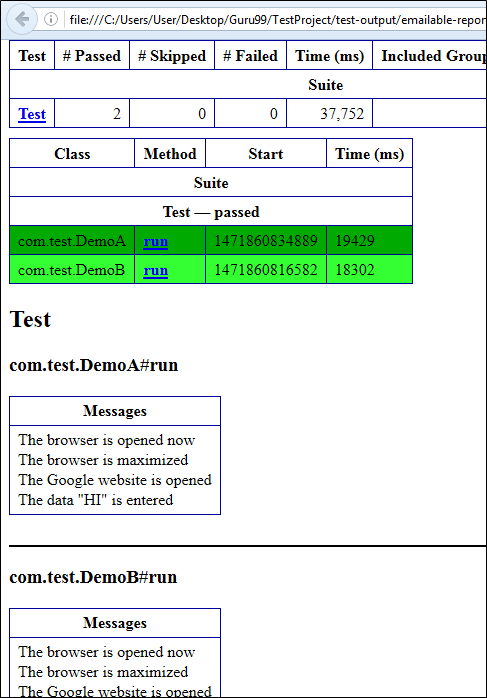Click the com.test.DemoB#run heading
This screenshot has width=487, height=698.
coord(93,577)
